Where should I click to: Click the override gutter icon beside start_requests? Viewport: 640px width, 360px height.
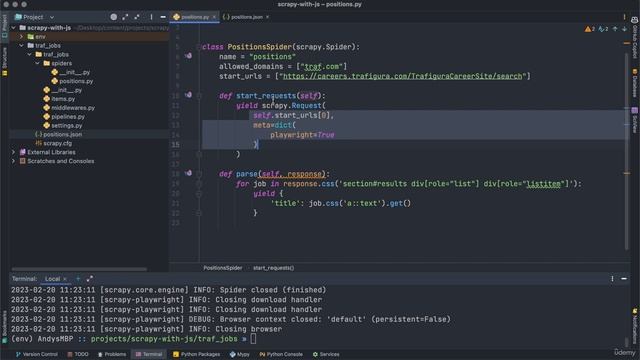188,95
